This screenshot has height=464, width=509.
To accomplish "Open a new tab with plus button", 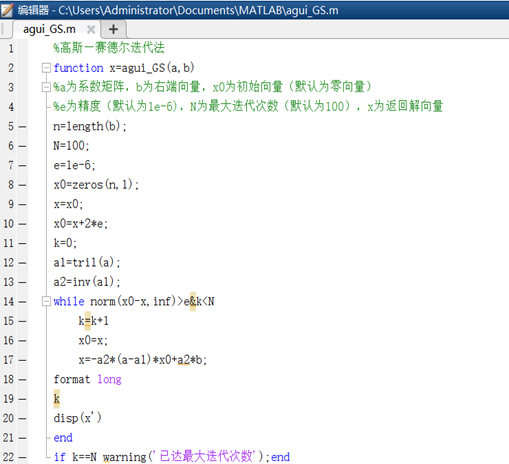I will 113,29.
